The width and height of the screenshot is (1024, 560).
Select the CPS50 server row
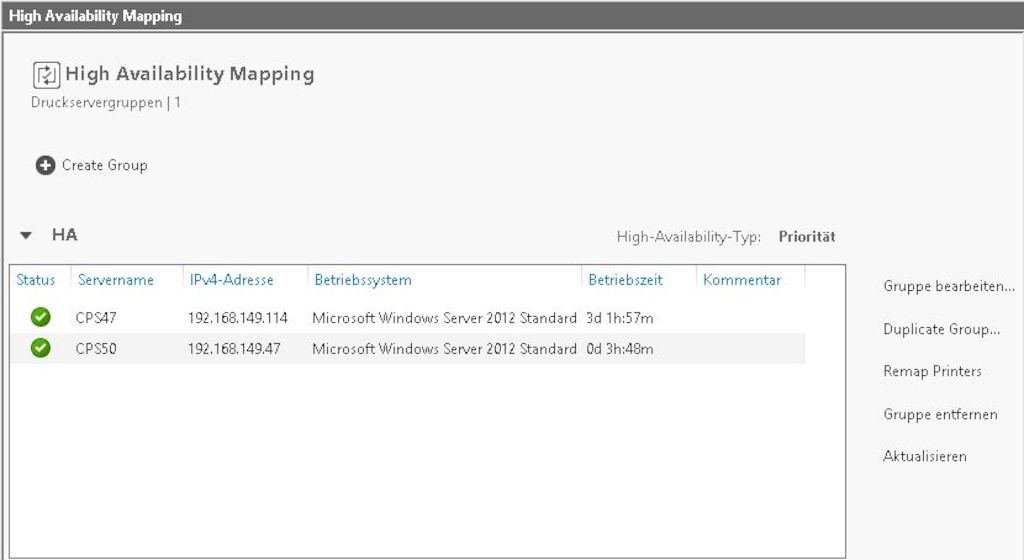408,349
